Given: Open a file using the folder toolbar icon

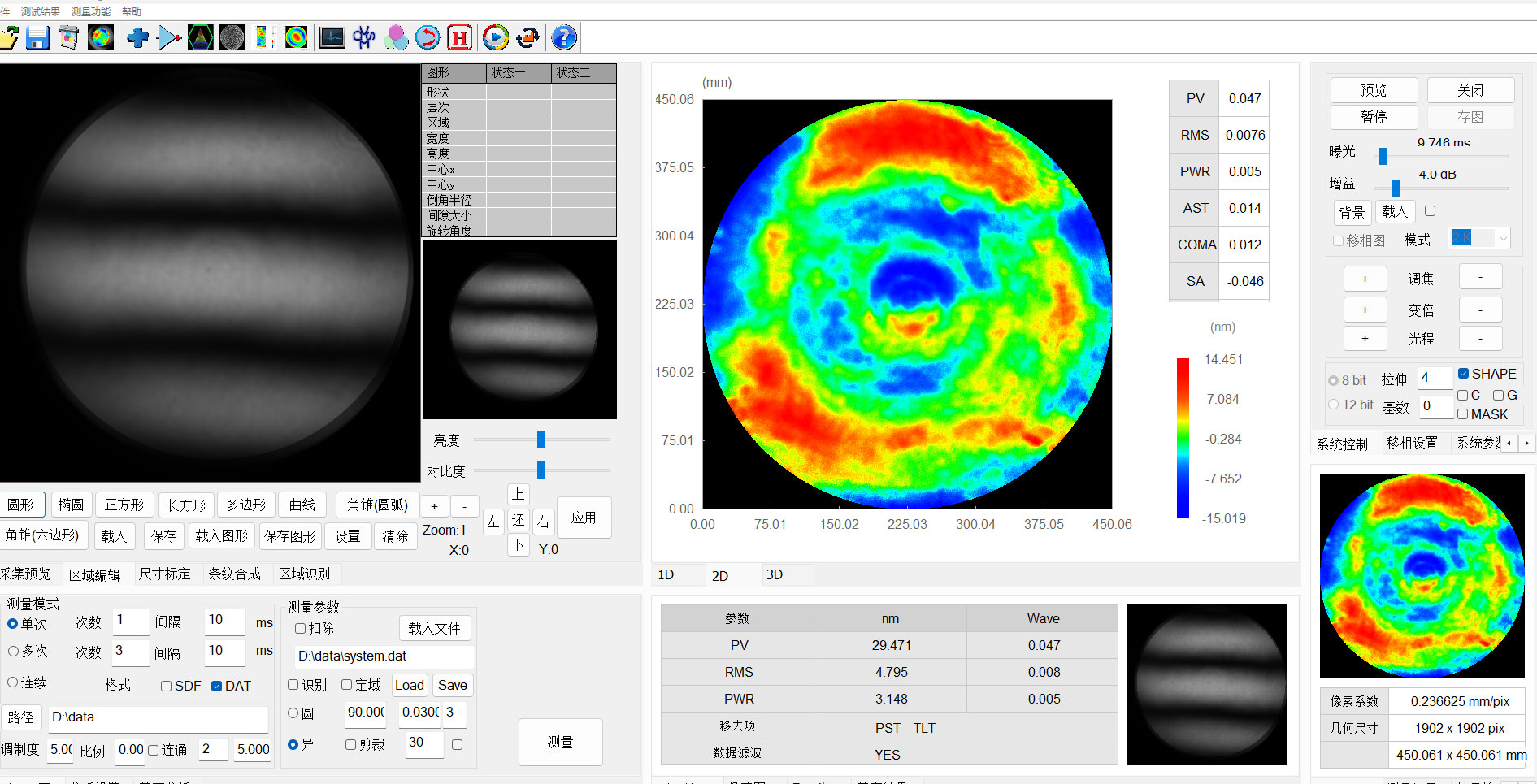Looking at the screenshot, I should [10, 37].
